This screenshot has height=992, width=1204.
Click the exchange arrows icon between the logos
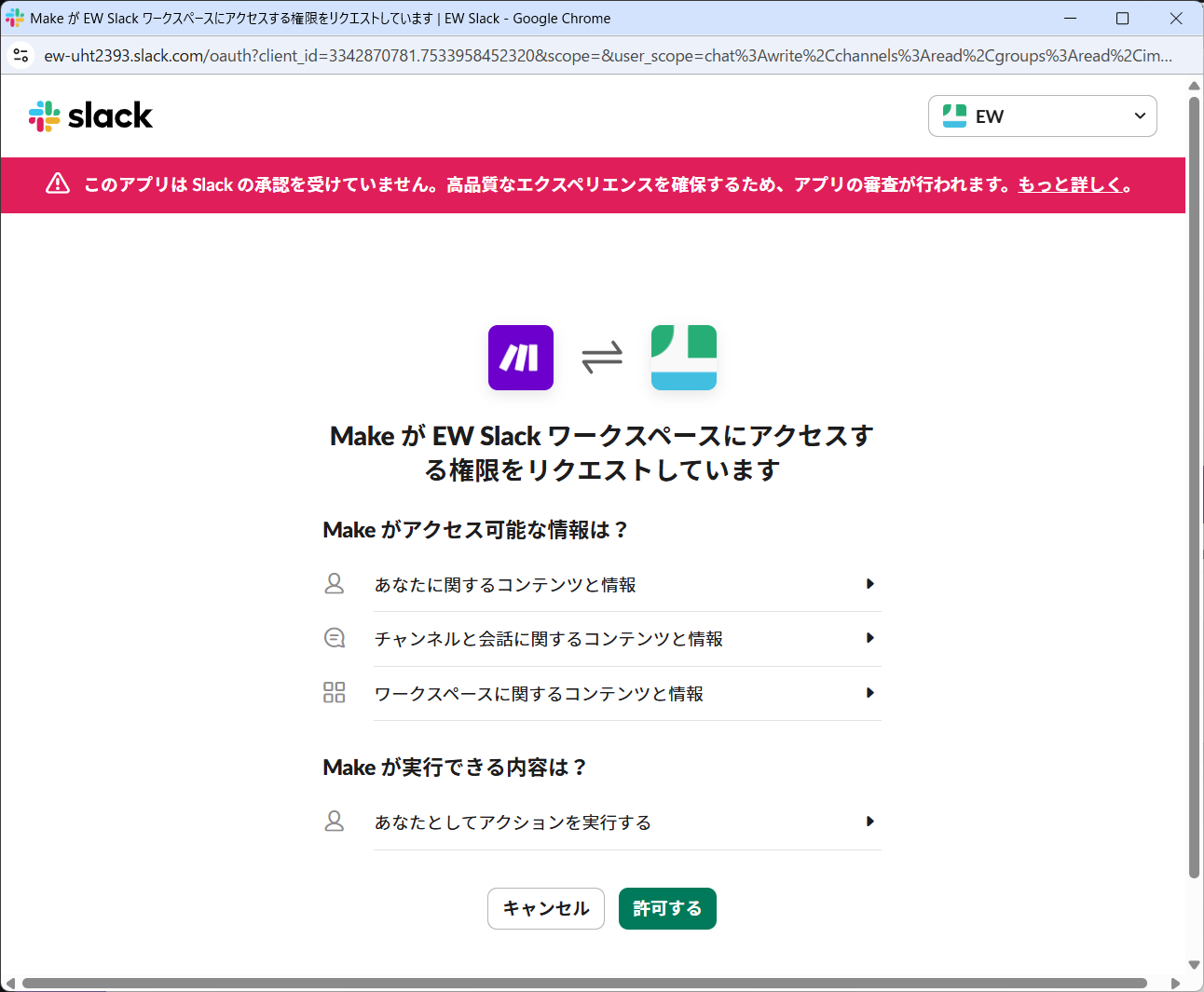602,358
